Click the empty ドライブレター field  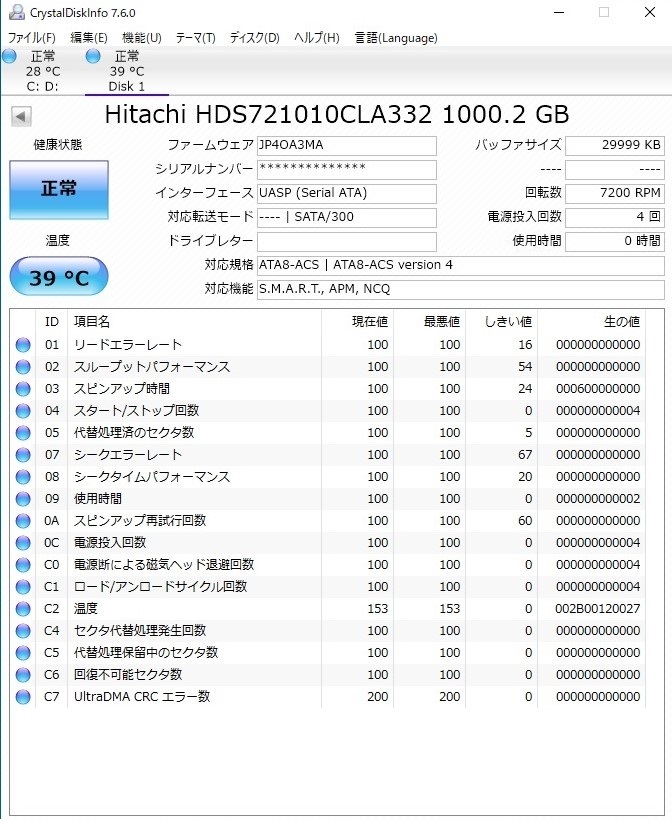[347, 241]
